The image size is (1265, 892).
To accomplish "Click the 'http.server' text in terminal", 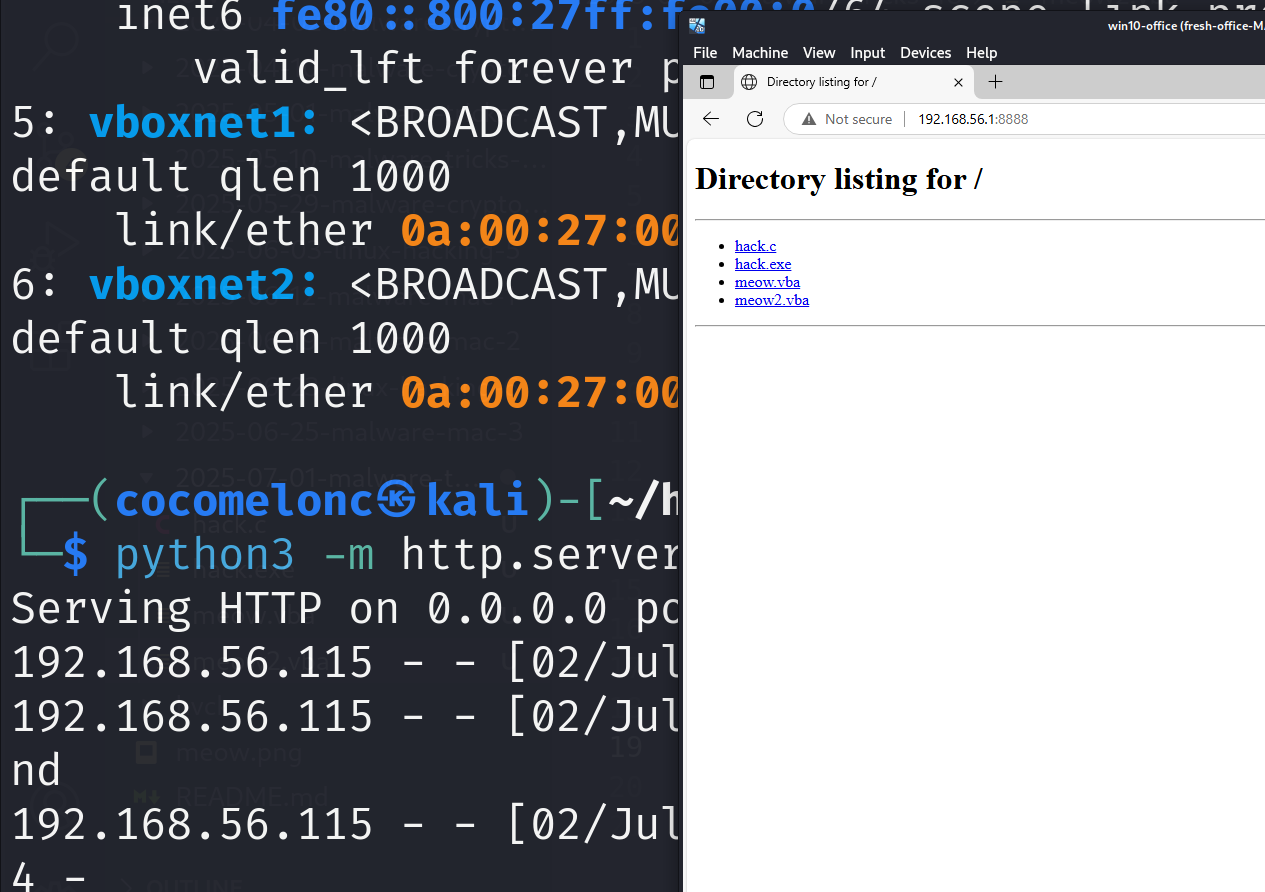I will click(541, 554).
